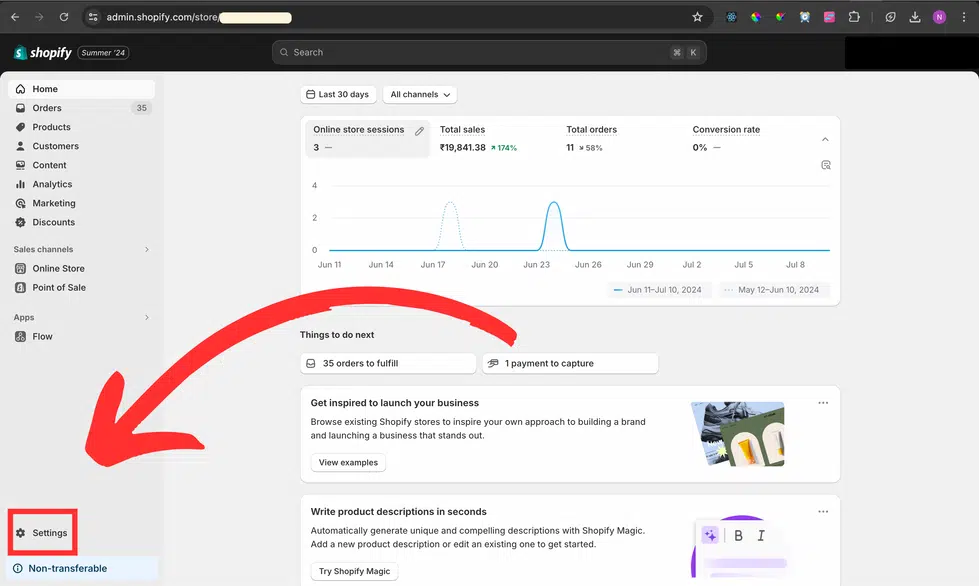
Task: Click the Analytics bar-chart icon
Action: (x=22, y=184)
